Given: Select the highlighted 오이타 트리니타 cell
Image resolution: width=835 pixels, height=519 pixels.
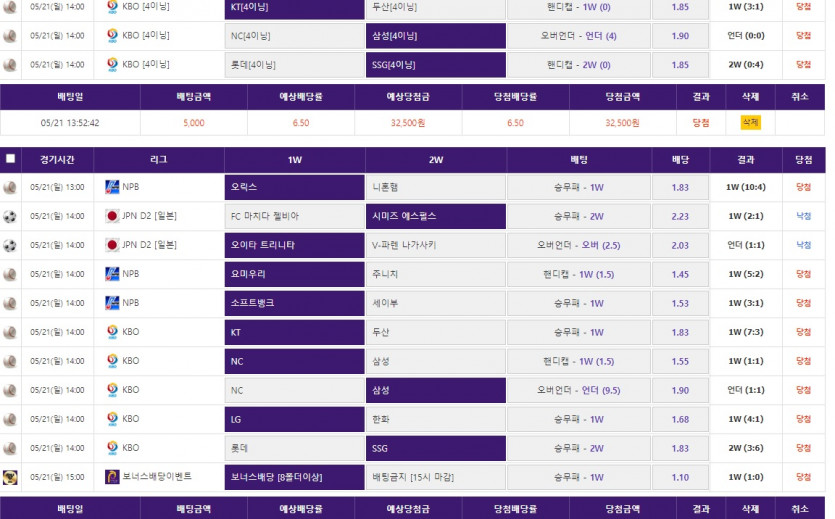Looking at the screenshot, I should coord(294,245).
